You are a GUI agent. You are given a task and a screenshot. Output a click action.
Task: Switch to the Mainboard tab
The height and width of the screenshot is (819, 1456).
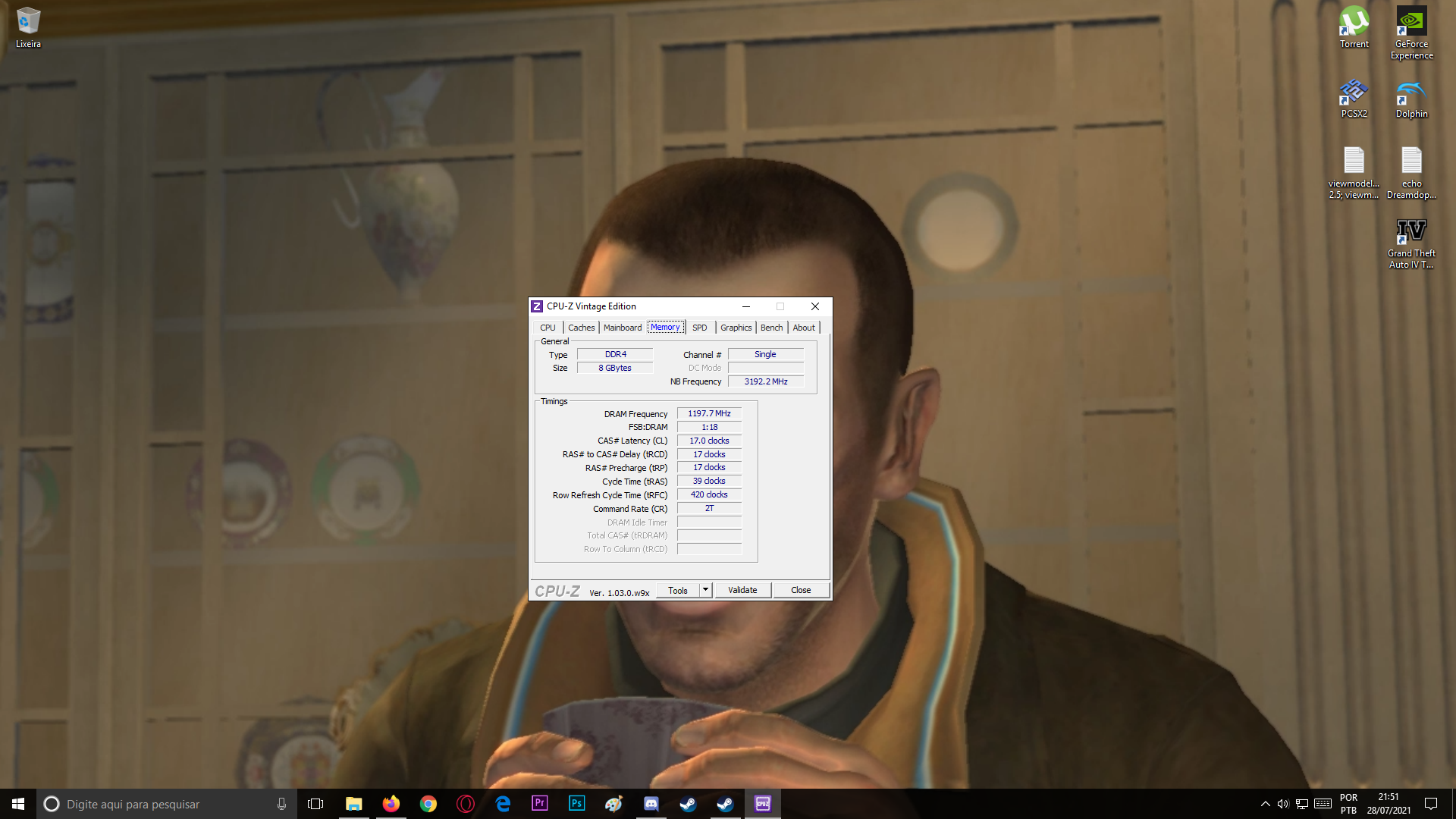tap(623, 328)
